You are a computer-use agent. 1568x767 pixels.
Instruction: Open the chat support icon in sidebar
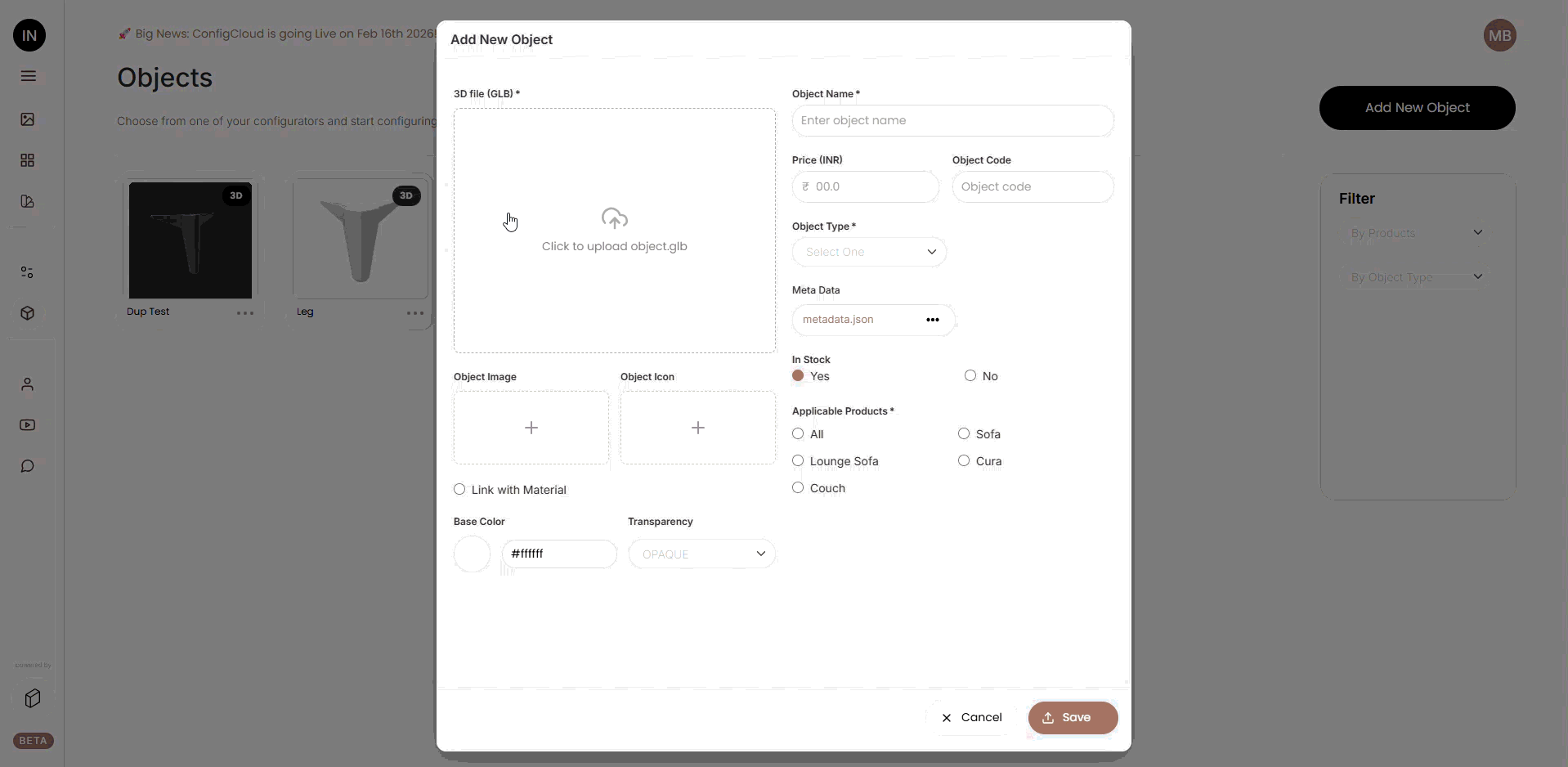[29, 466]
